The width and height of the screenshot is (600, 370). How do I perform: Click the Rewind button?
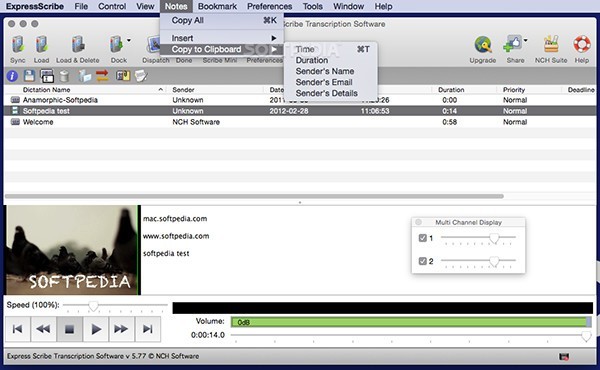coord(43,329)
